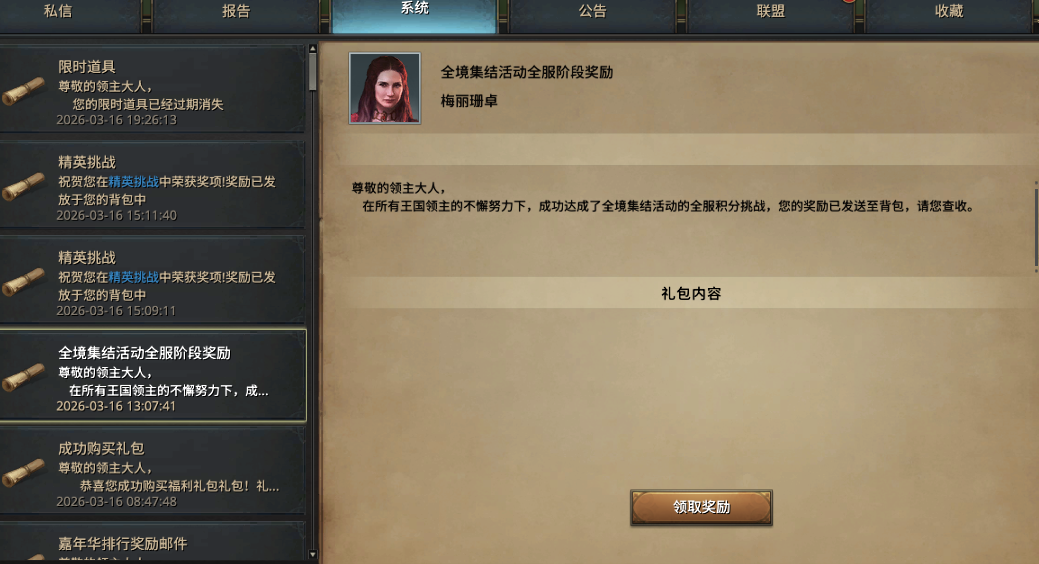
Task: Open the 收藏 tab
Action: click(949, 13)
